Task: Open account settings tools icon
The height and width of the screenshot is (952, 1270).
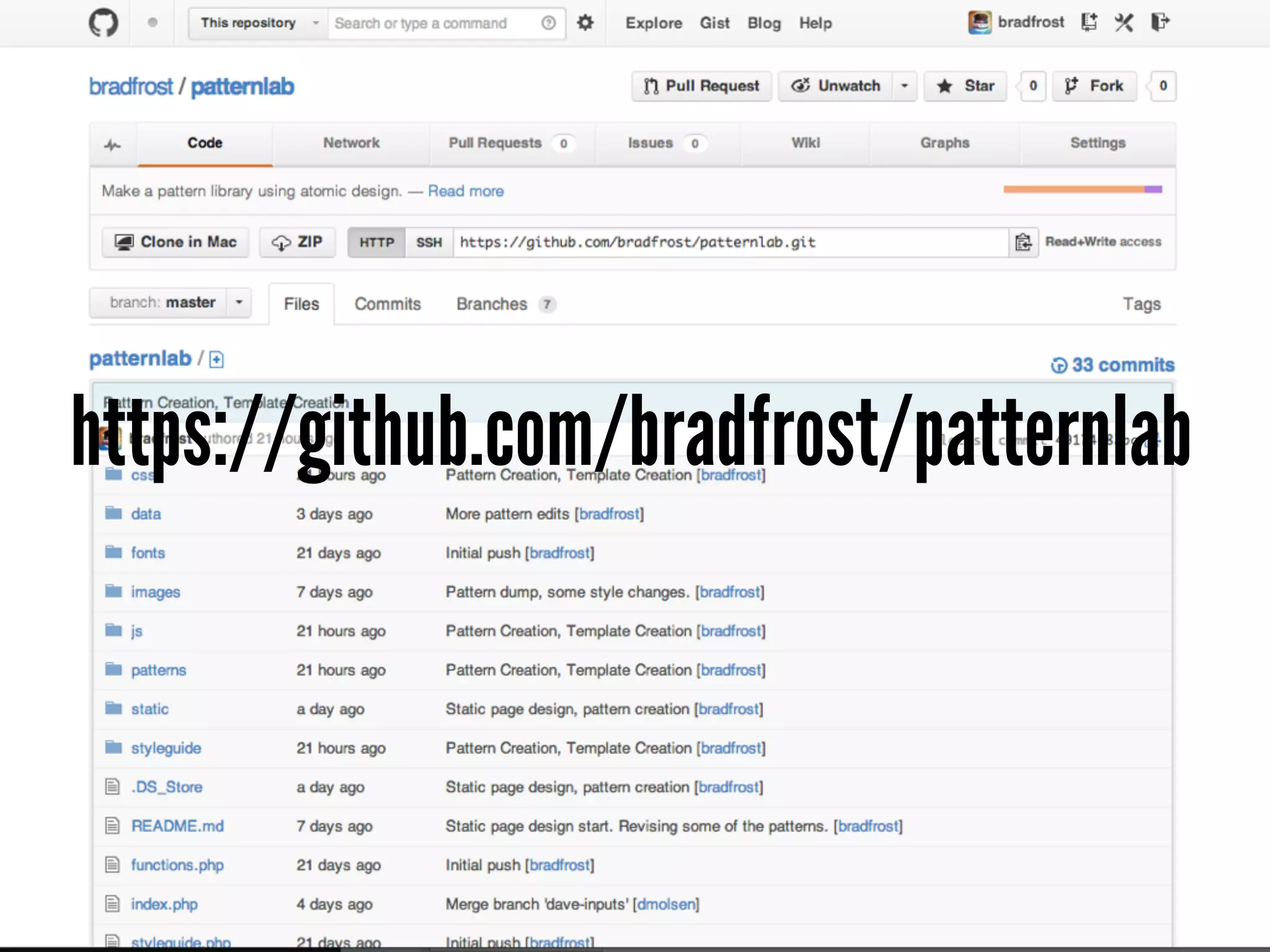Action: point(1124,22)
